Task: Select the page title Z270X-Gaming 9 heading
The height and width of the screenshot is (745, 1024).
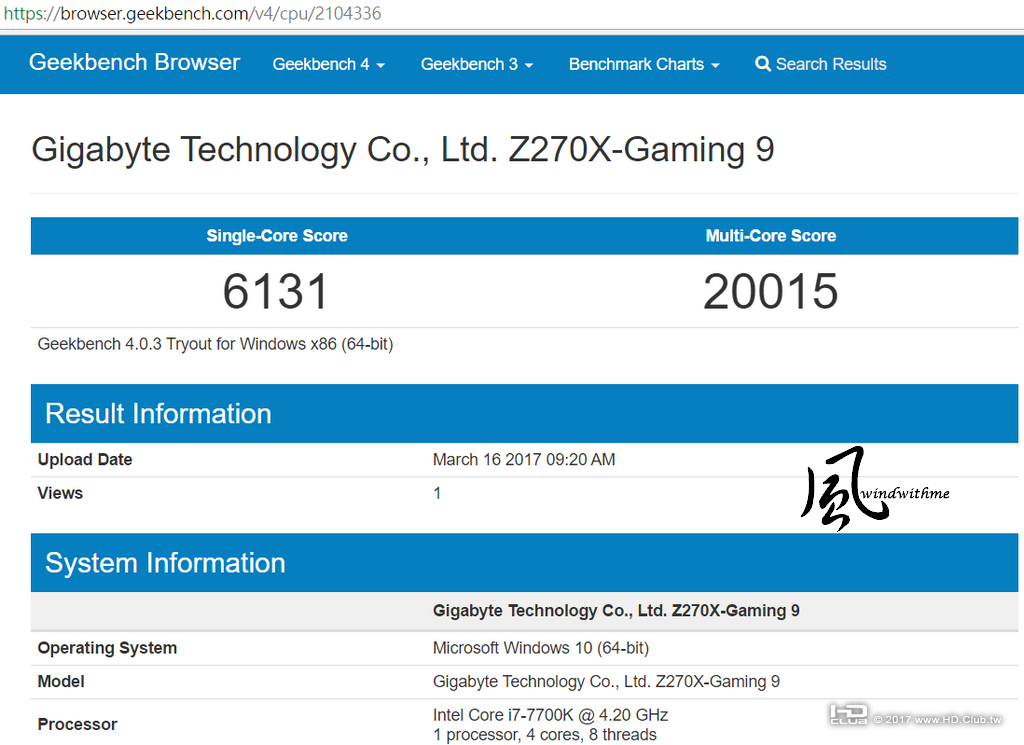Action: point(403,150)
